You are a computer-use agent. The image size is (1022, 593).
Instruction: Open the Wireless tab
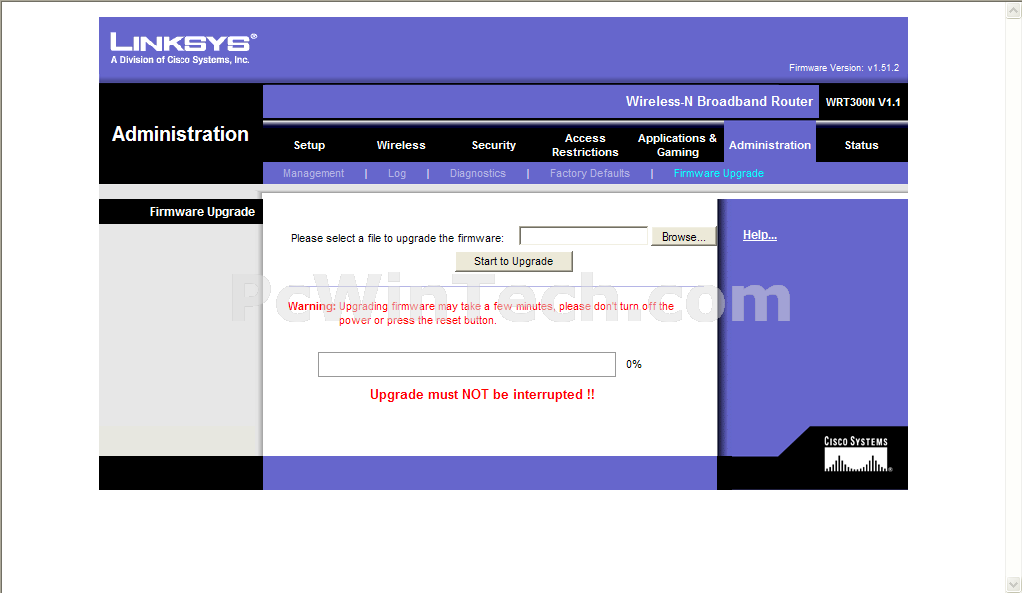click(401, 145)
